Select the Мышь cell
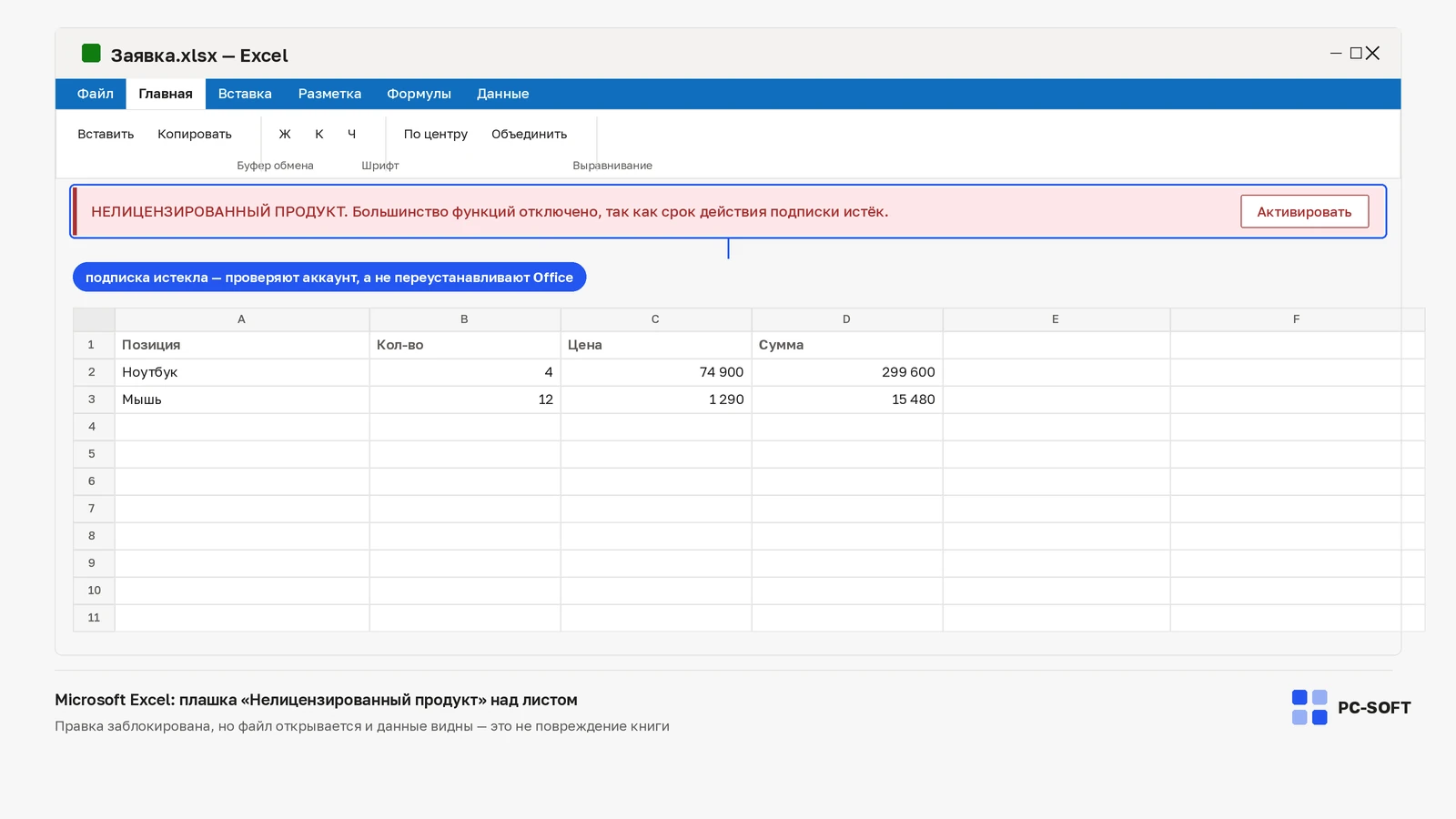The image size is (1456, 819). coord(242,399)
